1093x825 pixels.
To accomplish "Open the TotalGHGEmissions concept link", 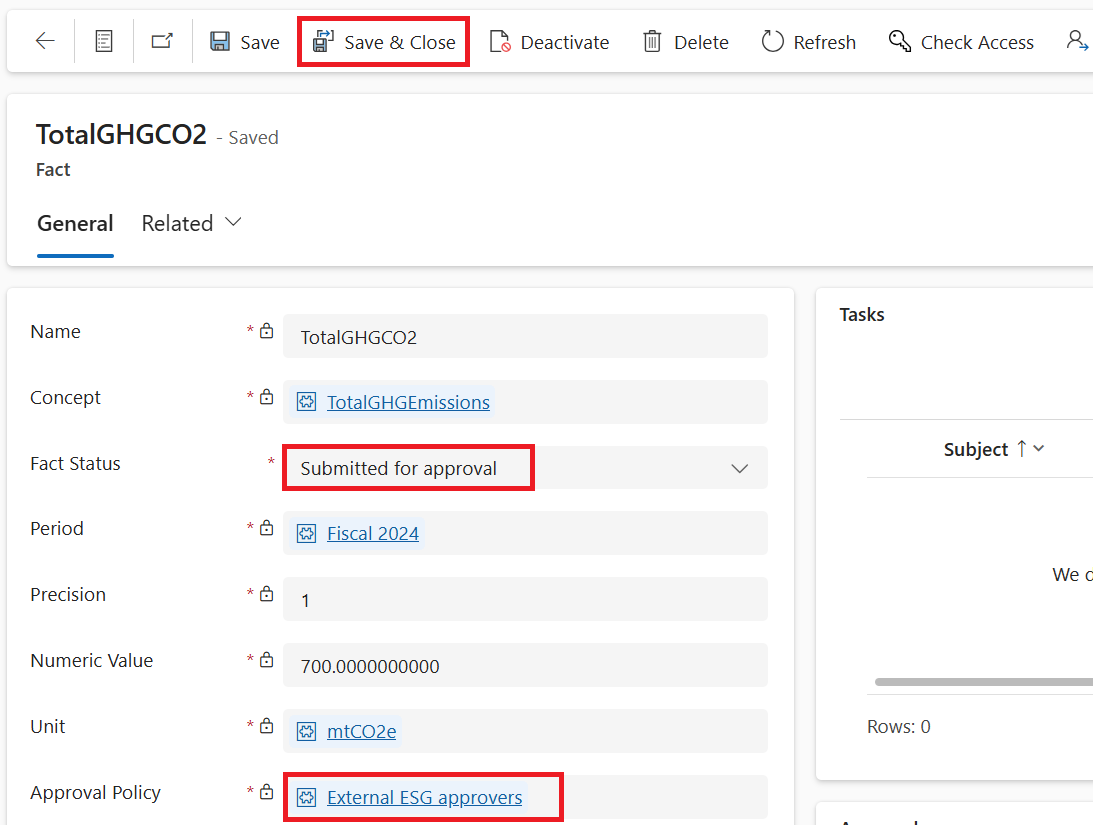I will pyautogui.click(x=408, y=402).
